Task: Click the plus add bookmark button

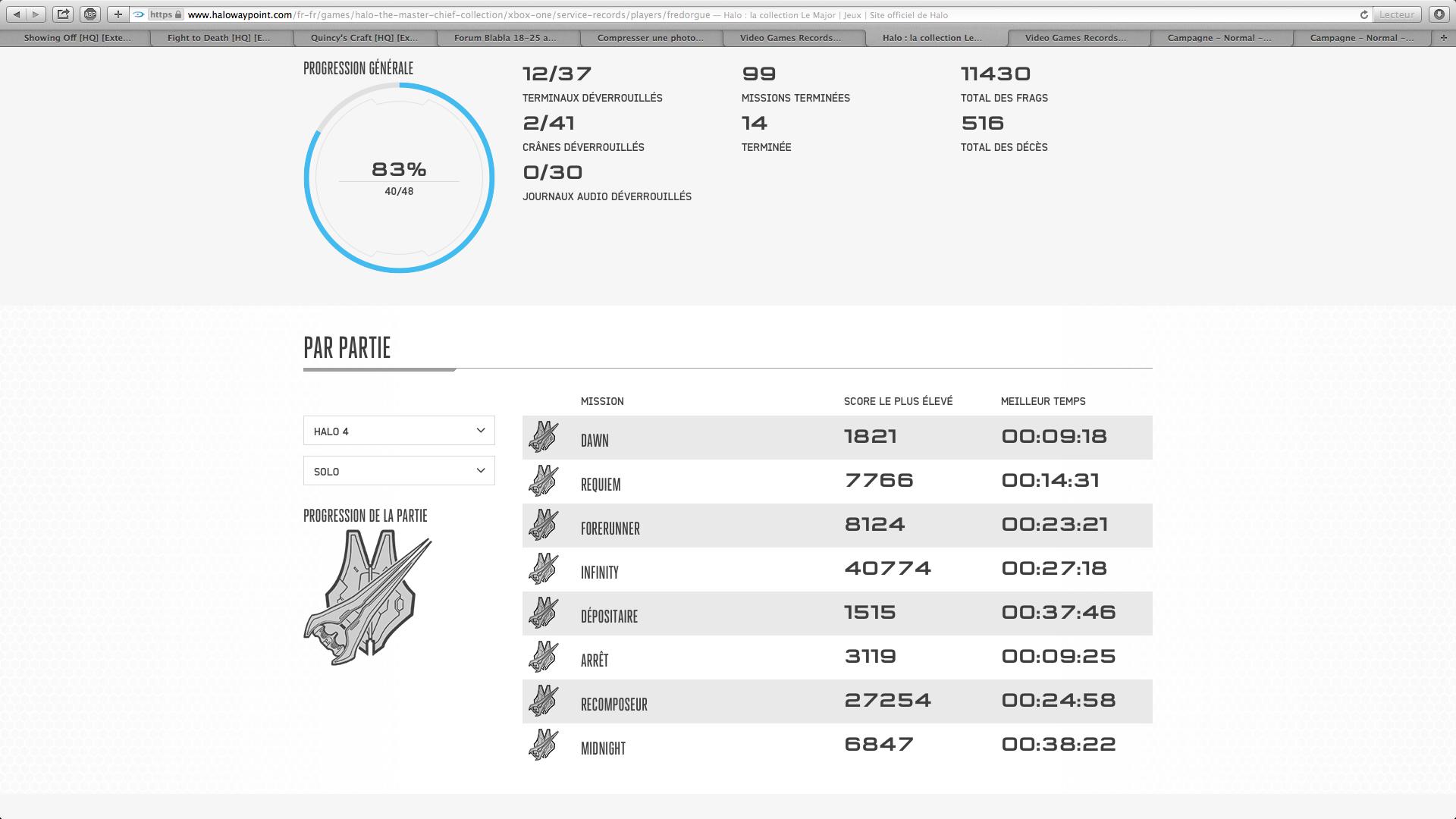Action: 118,14
